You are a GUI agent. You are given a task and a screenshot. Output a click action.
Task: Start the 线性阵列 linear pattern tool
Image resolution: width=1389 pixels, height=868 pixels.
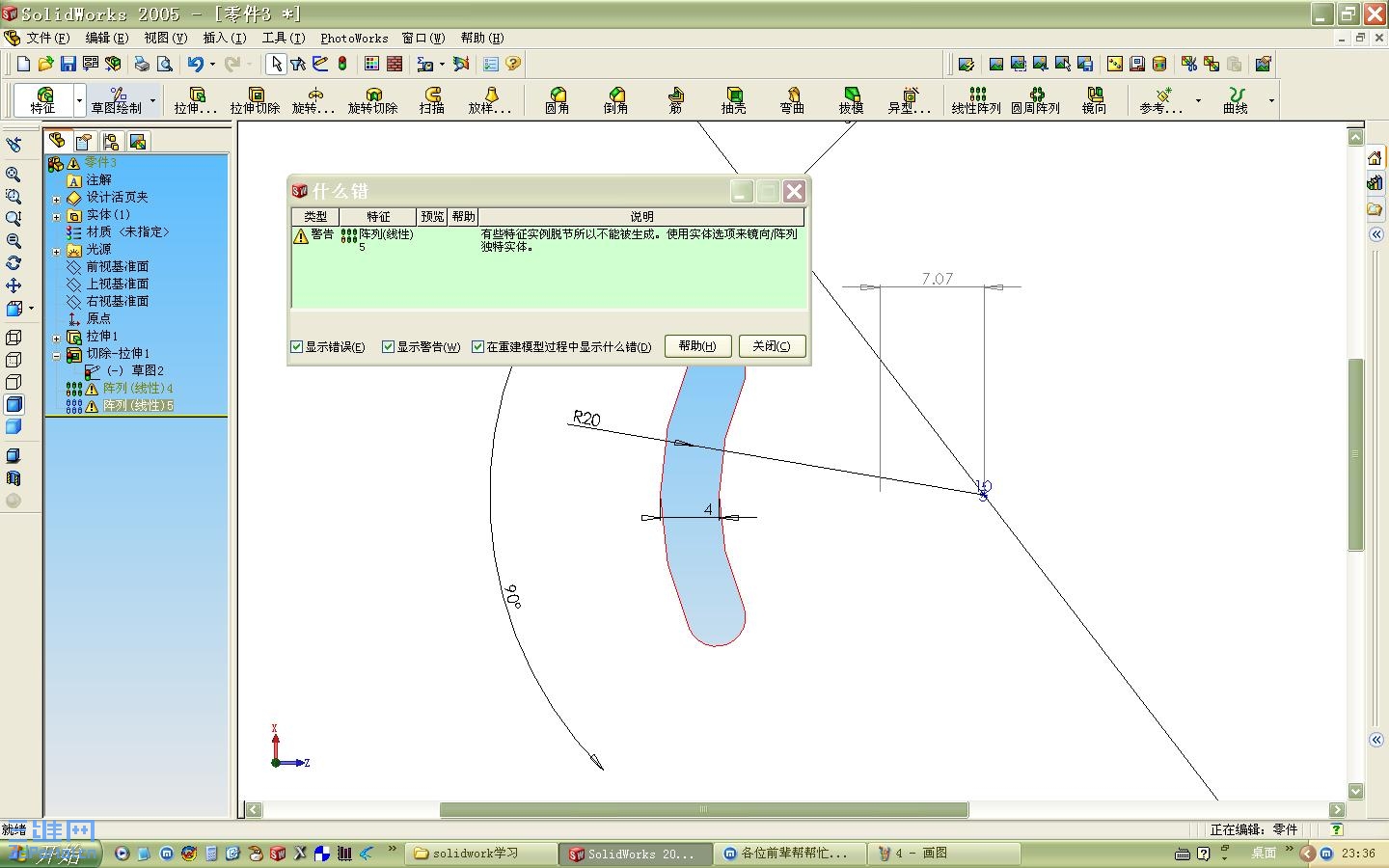pos(976,100)
